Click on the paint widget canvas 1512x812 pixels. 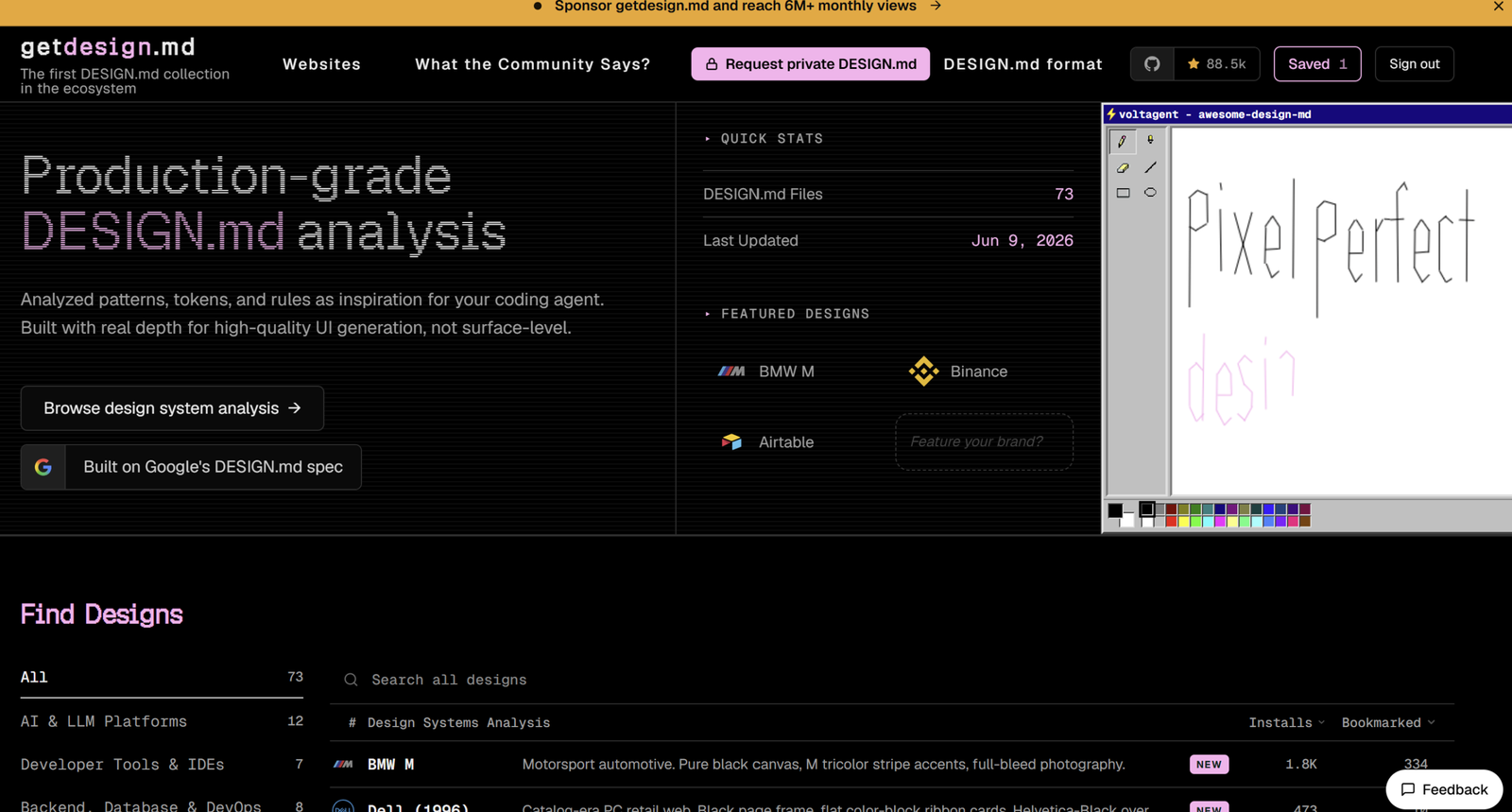(1342, 311)
